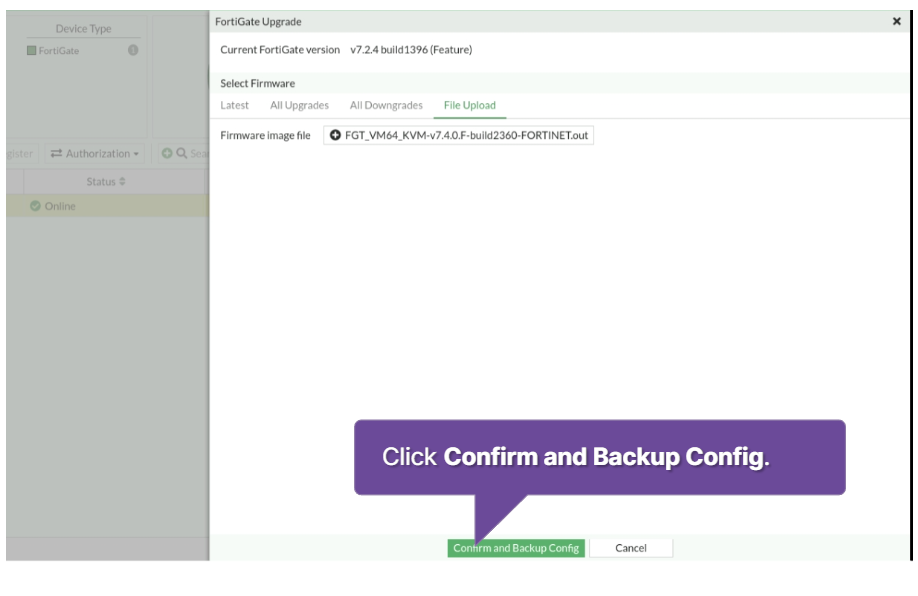Click the Select Firmware section header
Viewport: 918px width, 596px height.
tap(258, 83)
